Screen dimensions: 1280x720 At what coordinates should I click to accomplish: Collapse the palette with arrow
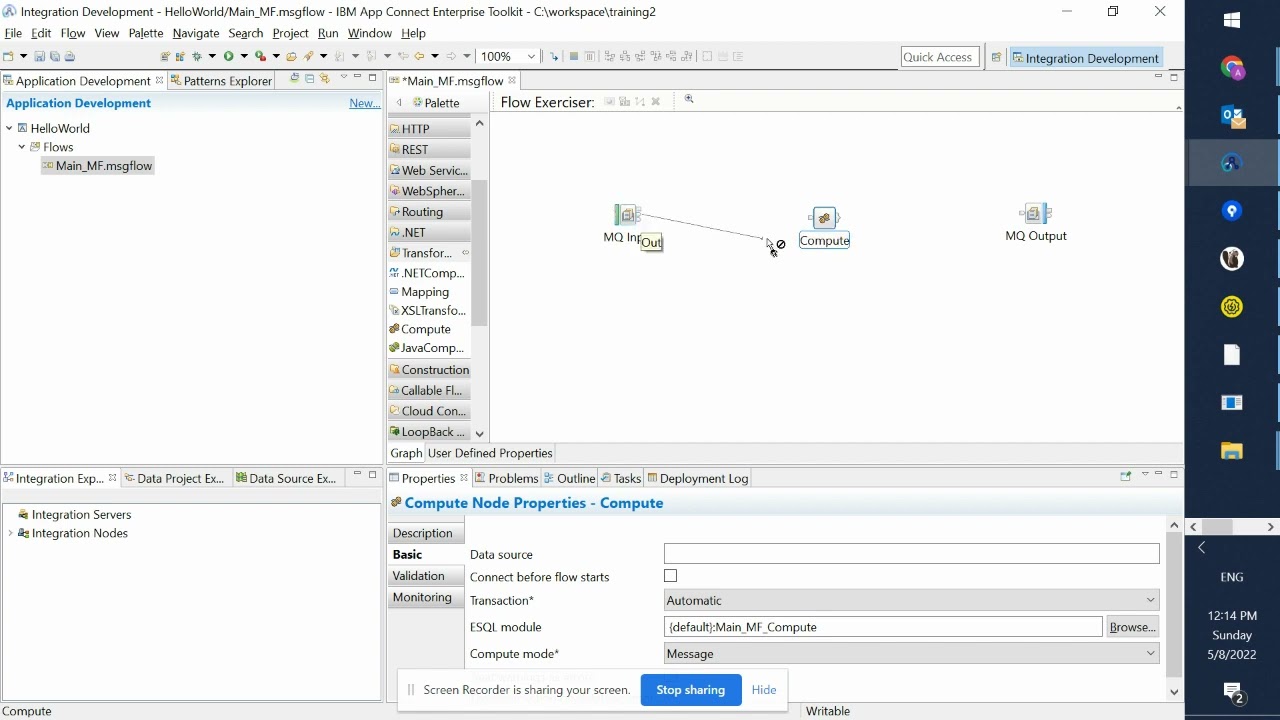click(x=399, y=103)
